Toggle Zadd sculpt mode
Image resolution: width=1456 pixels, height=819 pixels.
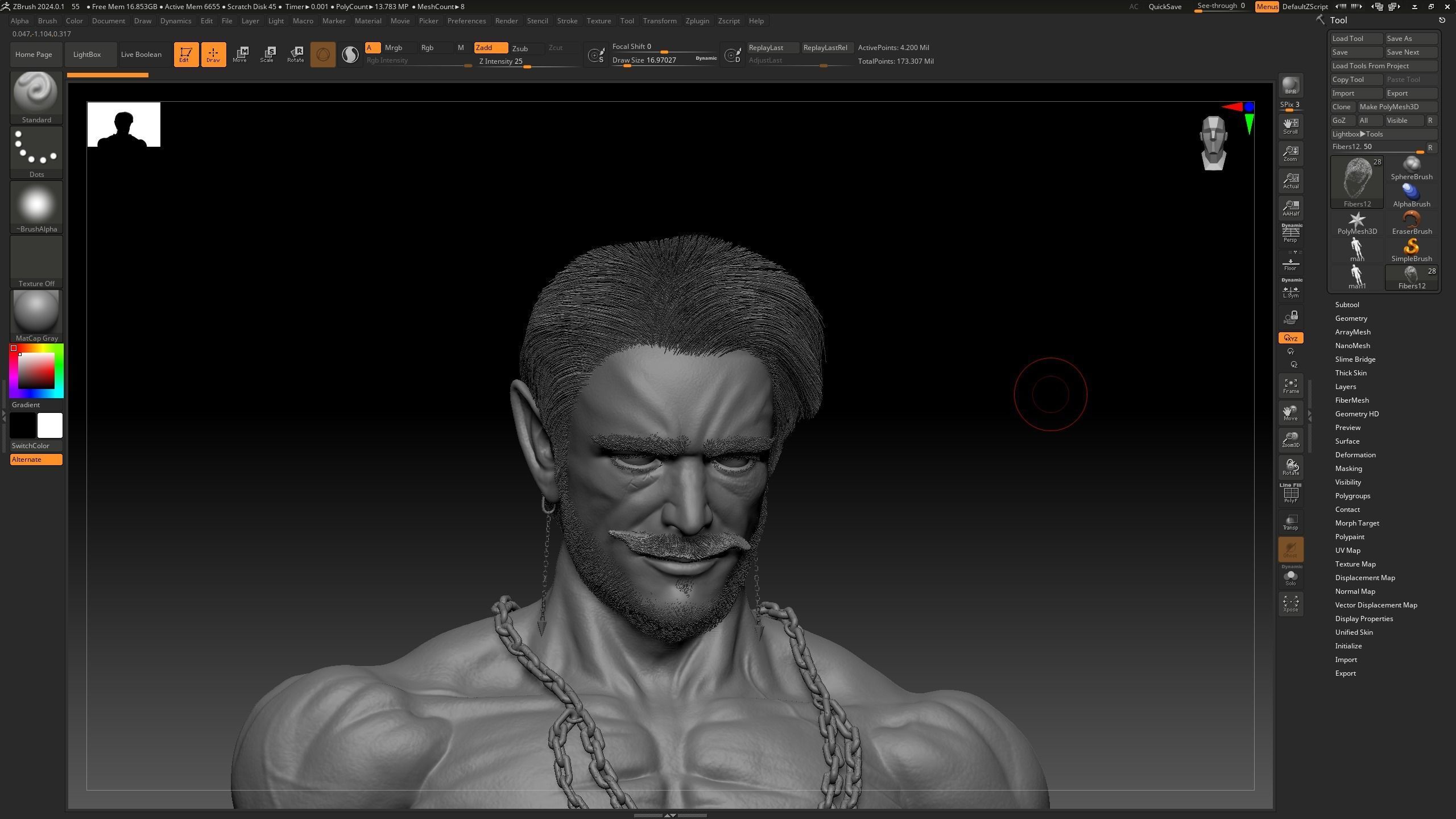pos(490,48)
